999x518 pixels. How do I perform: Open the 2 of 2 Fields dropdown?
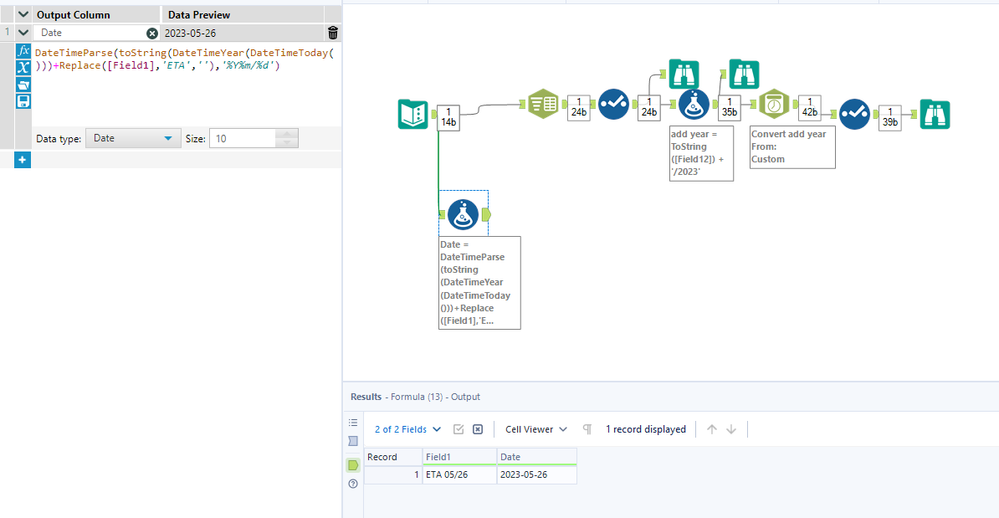pyautogui.click(x=408, y=429)
